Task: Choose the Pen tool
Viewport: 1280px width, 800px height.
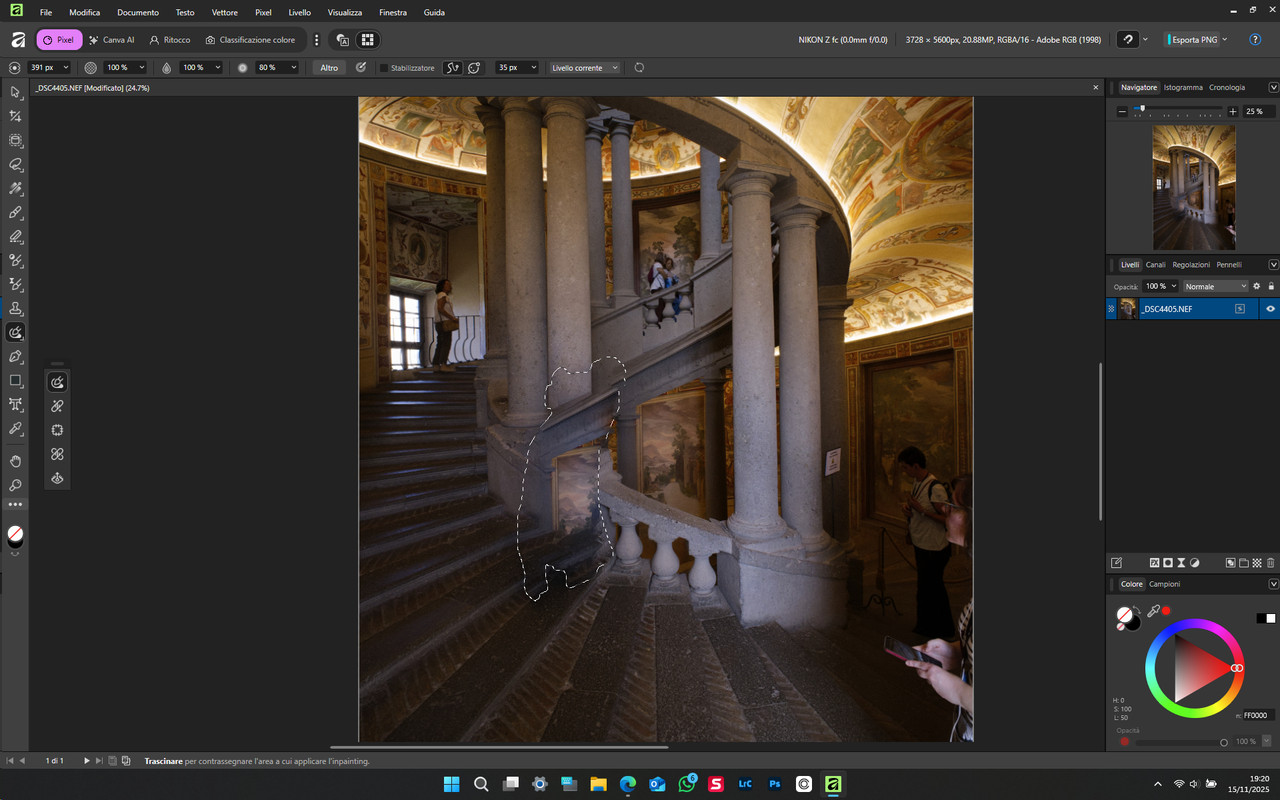Action: pos(15,357)
